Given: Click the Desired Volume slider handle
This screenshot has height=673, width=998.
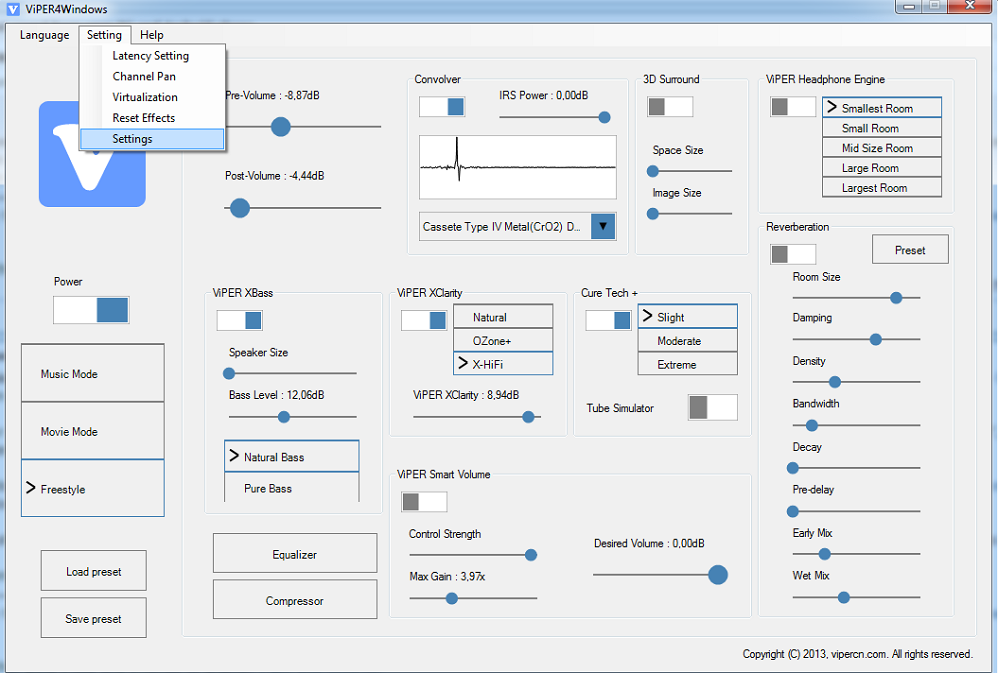Looking at the screenshot, I should coord(718,575).
